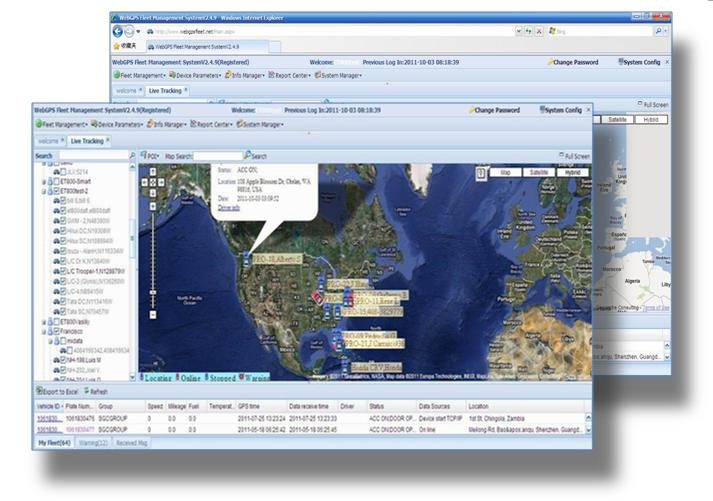
Task: Focus the vehicle Search input field
Action: [94, 155]
